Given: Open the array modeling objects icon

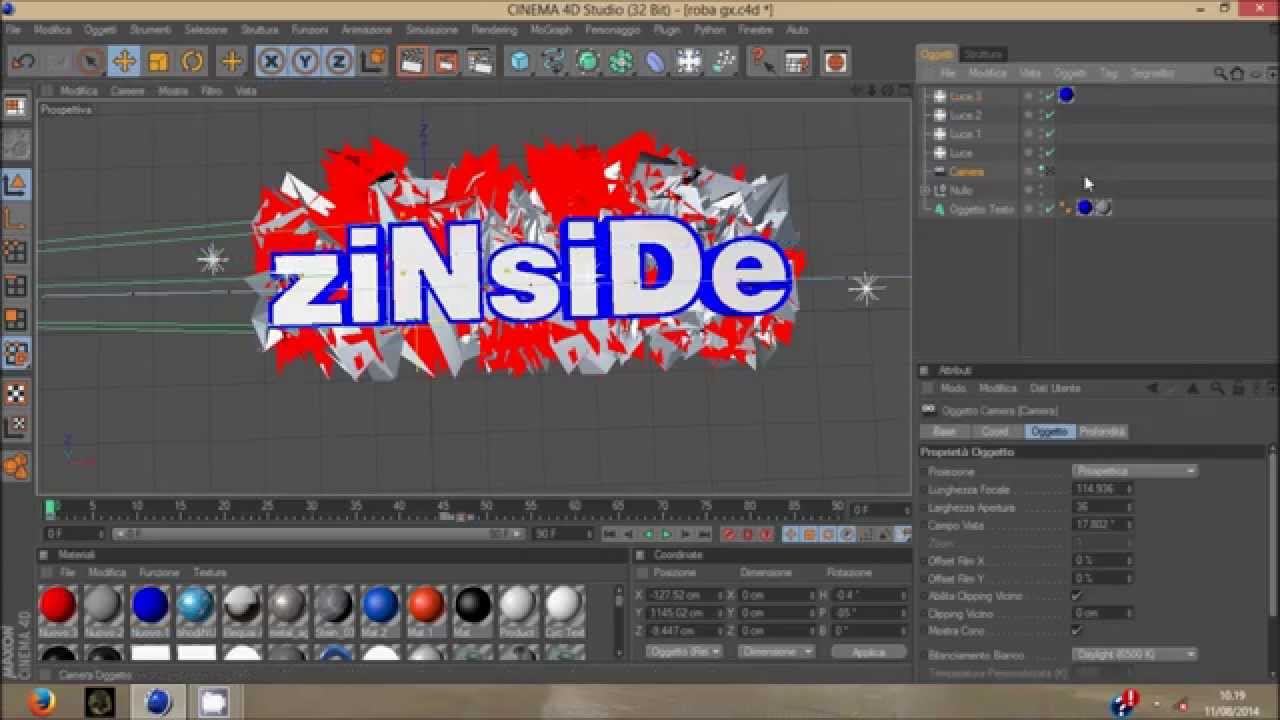Looking at the screenshot, I should (621, 62).
